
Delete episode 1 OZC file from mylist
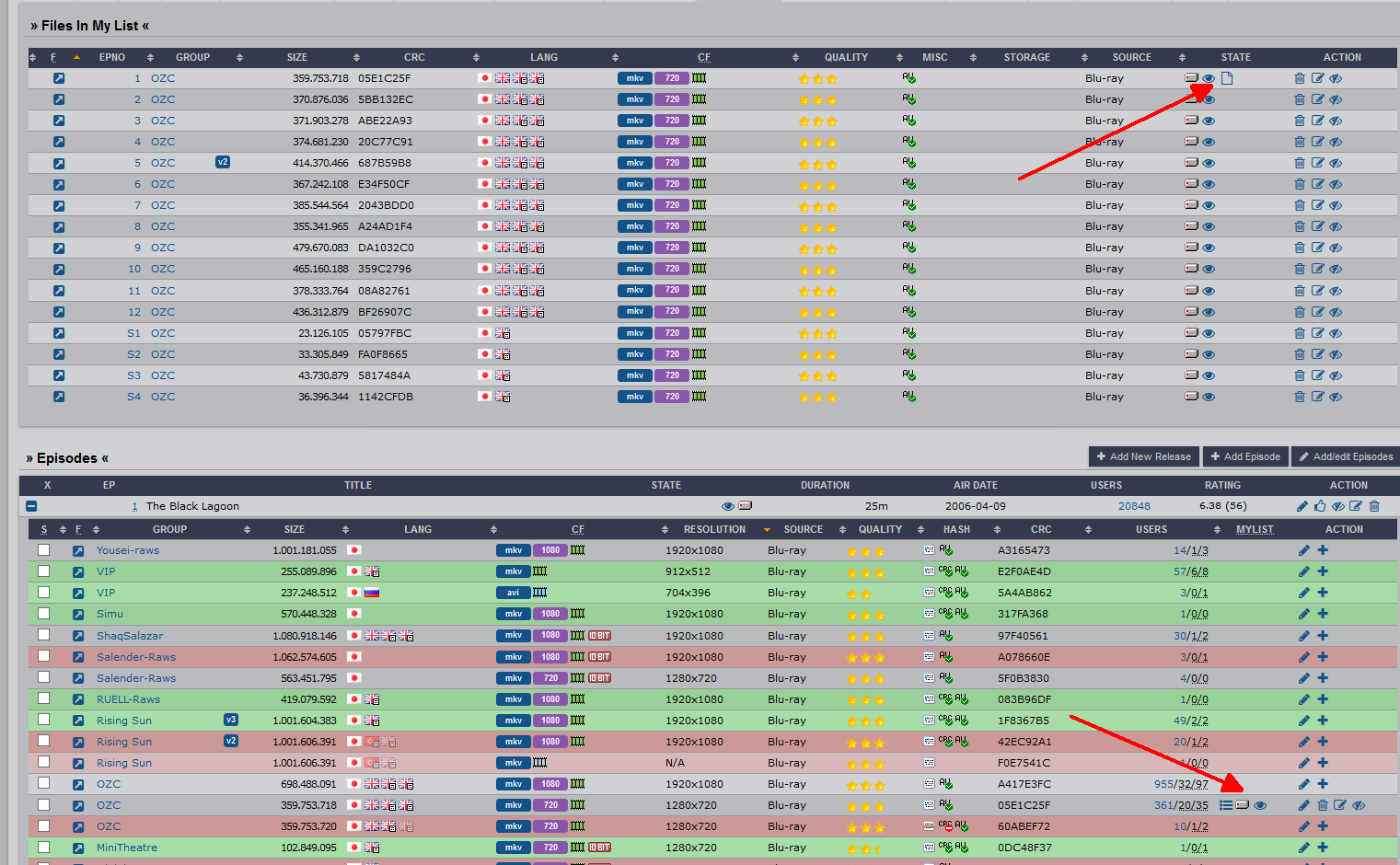pyautogui.click(x=1299, y=78)
